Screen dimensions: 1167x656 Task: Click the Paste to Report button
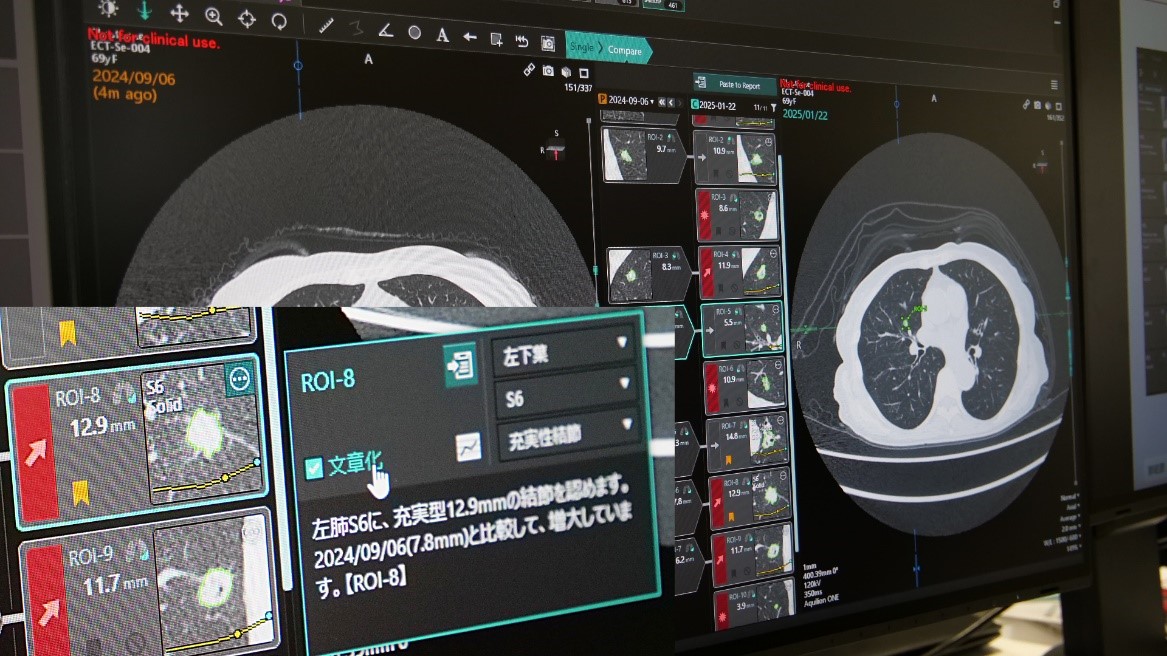pyautogui.click(x=735, y=85)
